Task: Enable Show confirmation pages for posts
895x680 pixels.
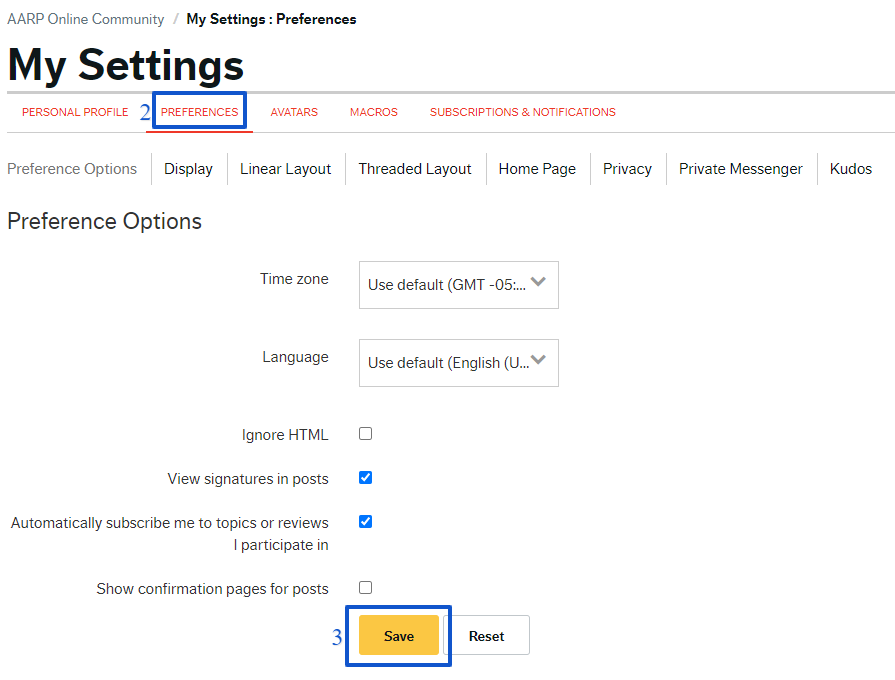Action: (x=365, y=588)
